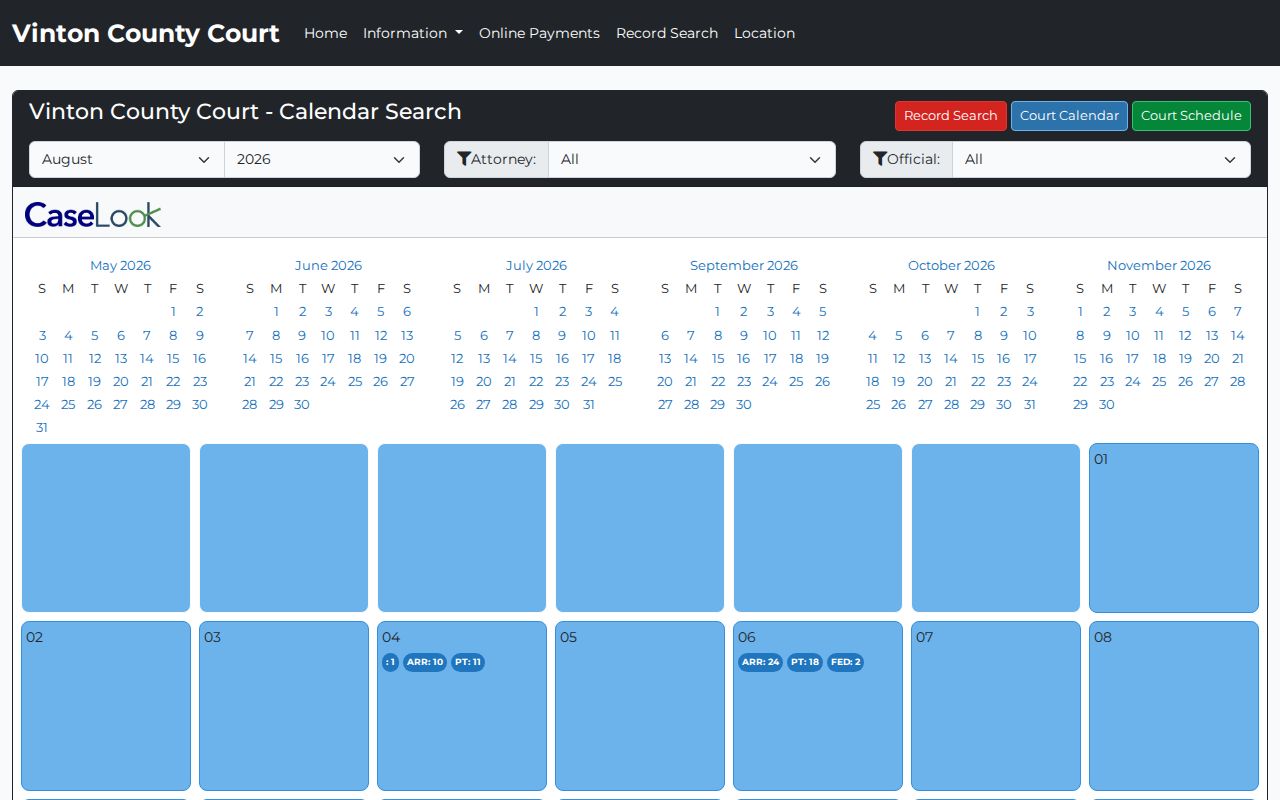
Task: Open the August 01 day cell
Action: pos(1174,528)
